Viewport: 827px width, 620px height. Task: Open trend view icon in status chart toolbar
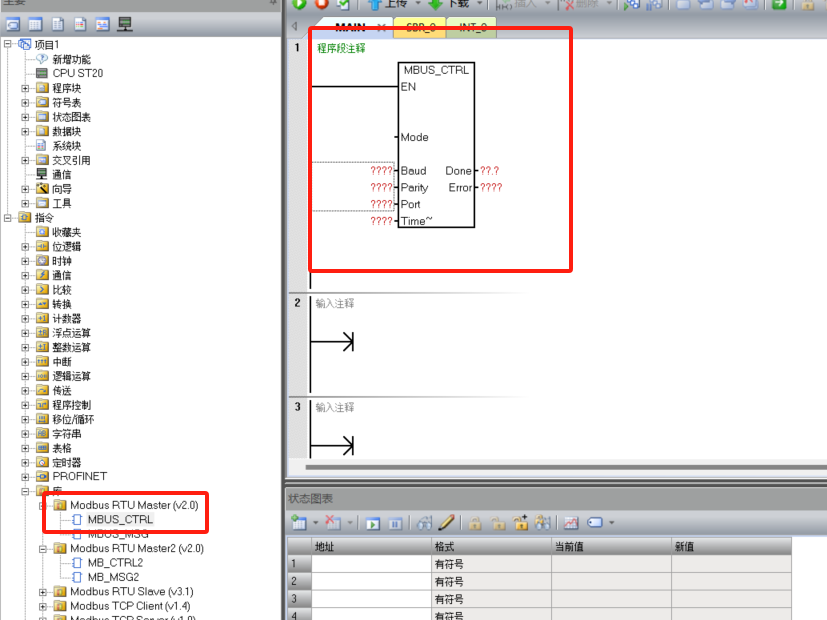tap(571, 523)
